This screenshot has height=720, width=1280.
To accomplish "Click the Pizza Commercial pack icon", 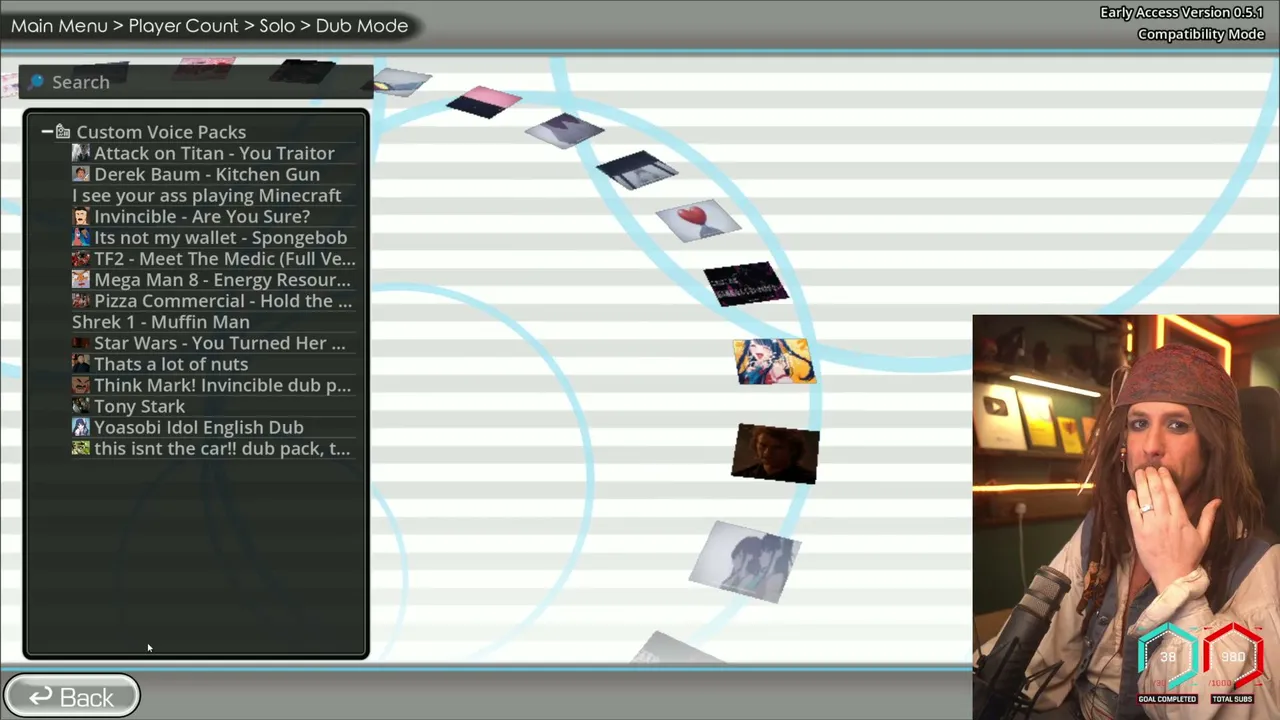I will pyautogui.click(x=81, y=300).
